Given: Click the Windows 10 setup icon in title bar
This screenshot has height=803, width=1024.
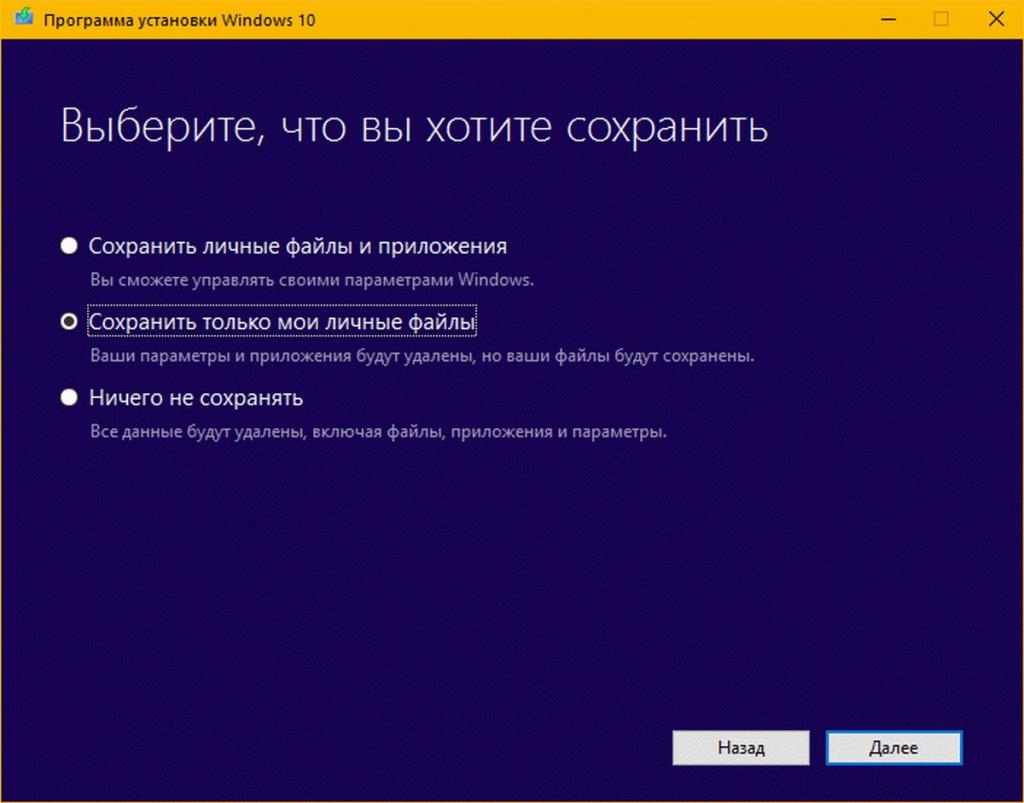Looking at the screenshot, I should [24, 17].
